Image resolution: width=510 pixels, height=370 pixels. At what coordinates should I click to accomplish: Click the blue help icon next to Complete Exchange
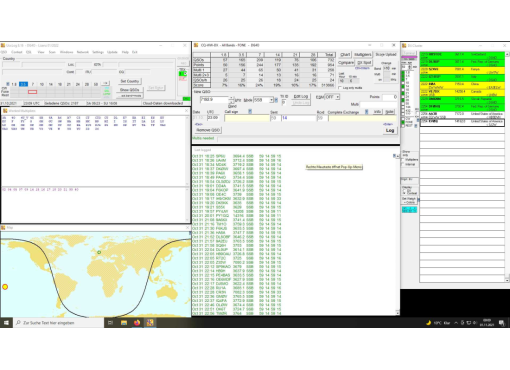pos(366,112)
